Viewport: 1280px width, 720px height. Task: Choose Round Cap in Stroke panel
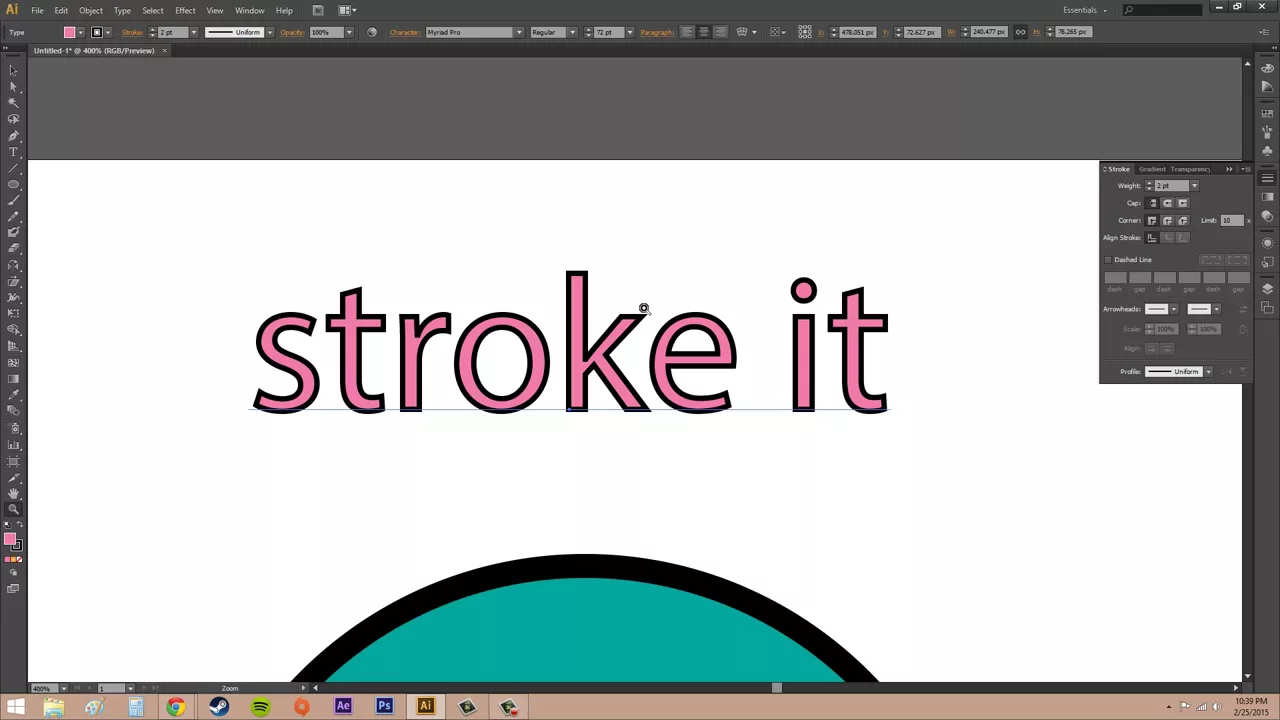coord(1167,203)
